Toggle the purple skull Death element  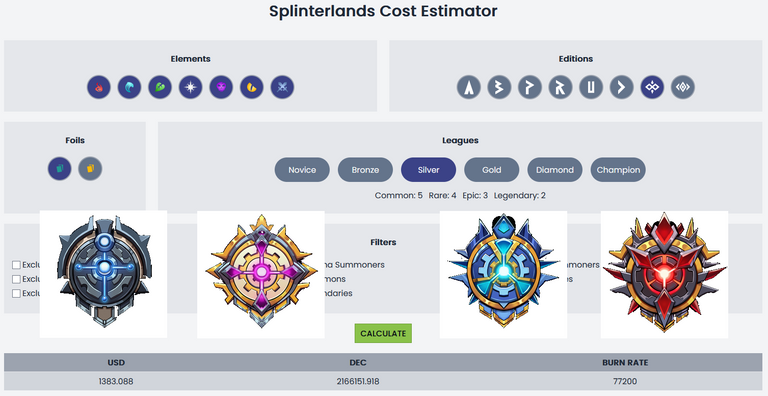[221, 87]
